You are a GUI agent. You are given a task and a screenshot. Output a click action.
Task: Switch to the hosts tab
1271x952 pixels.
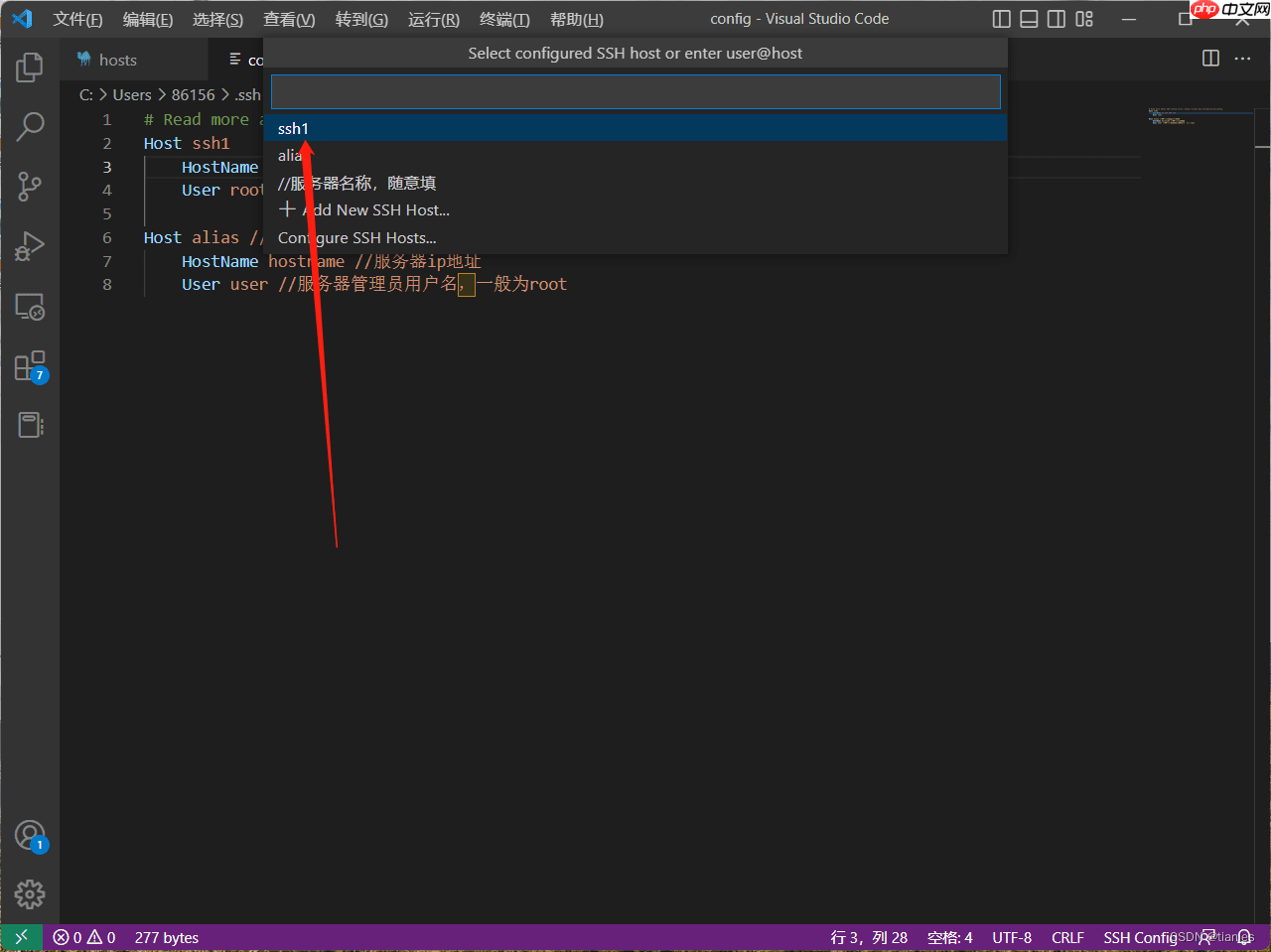tap(117, 60)
